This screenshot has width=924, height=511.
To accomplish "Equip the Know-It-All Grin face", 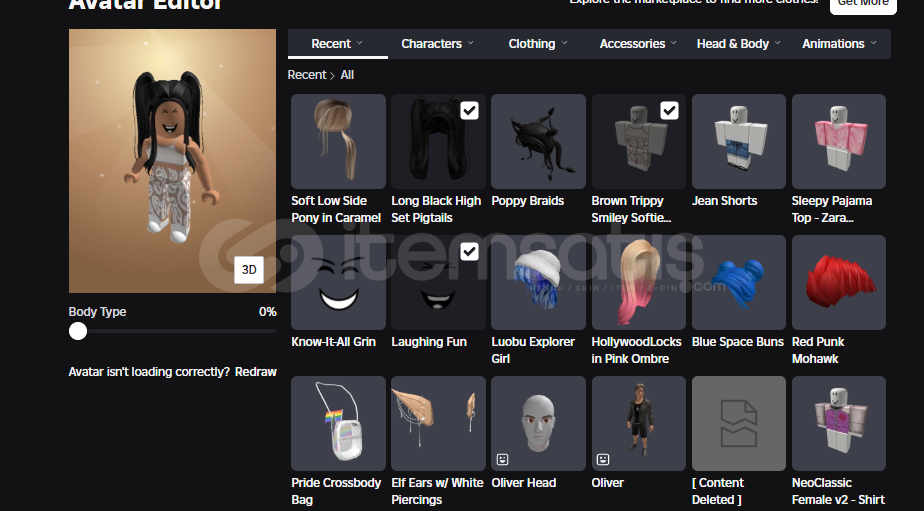I will point(338,282).
